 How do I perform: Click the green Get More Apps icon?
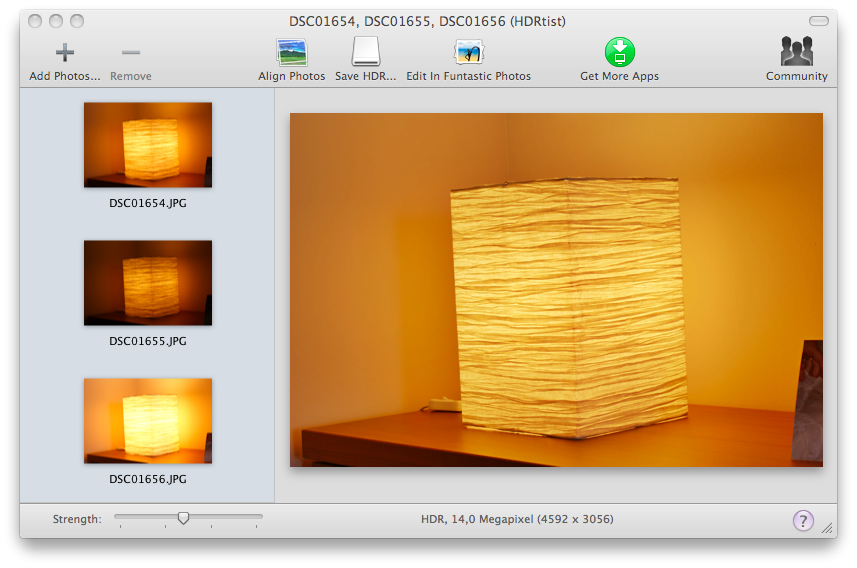pyautogui.click(x=619, y=53)
